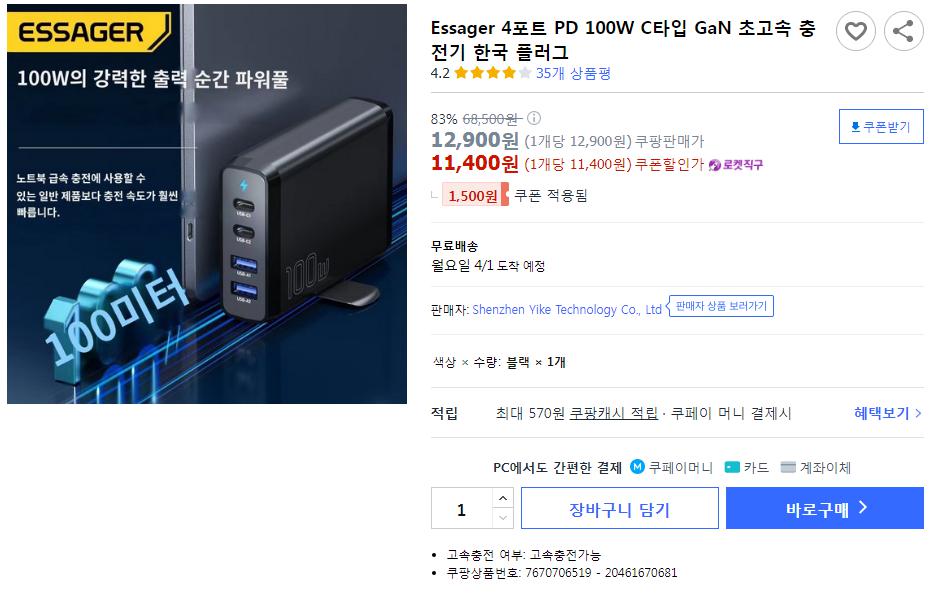This screenshot has width=936, height=616.
Task: Click the 쿠폰받기 download coupon button
Action: pos(880,127)
